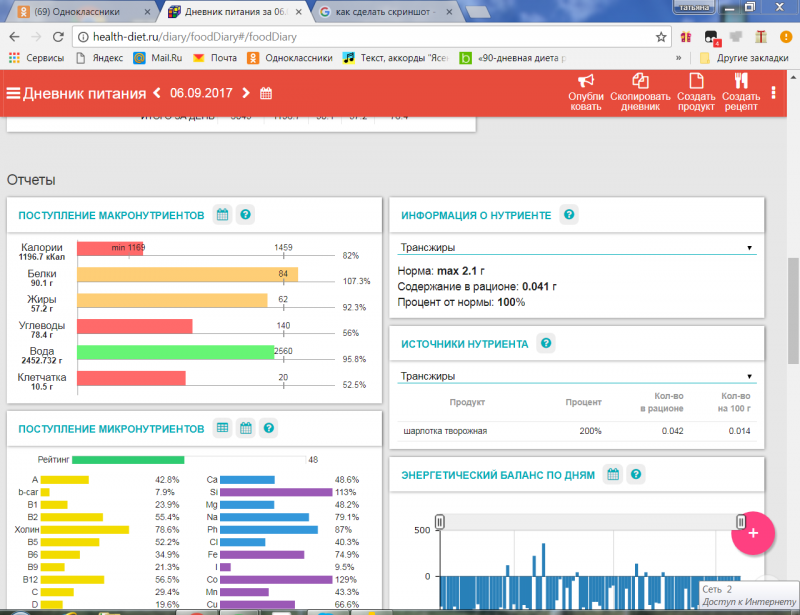The height and width of the screenshot is (615, 800).
Task: Go to next day after 06.09.2017
Action: (246, 93)
